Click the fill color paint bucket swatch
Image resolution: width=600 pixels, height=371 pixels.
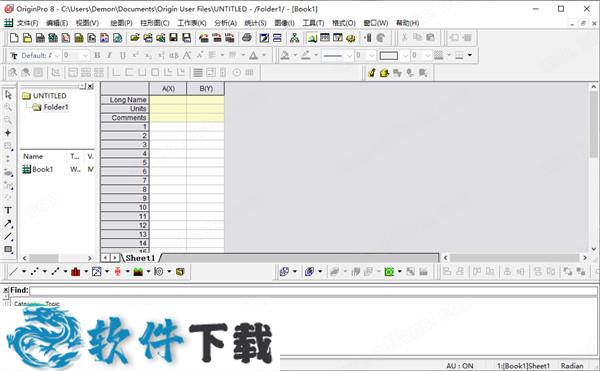coord(285,55)
